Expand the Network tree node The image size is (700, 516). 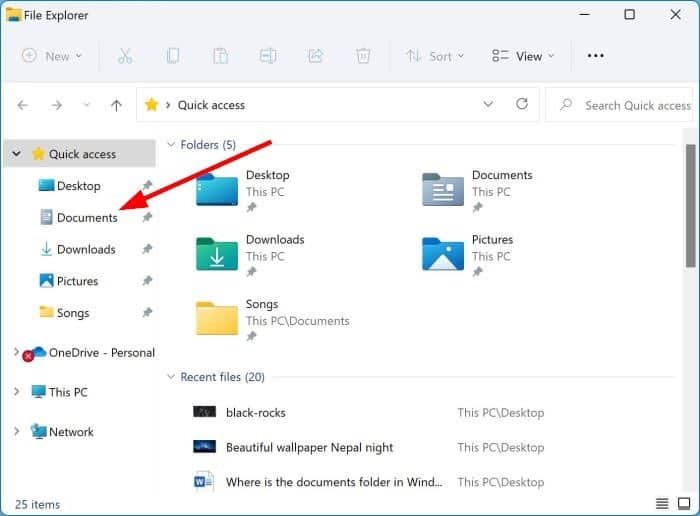point(17,431)
